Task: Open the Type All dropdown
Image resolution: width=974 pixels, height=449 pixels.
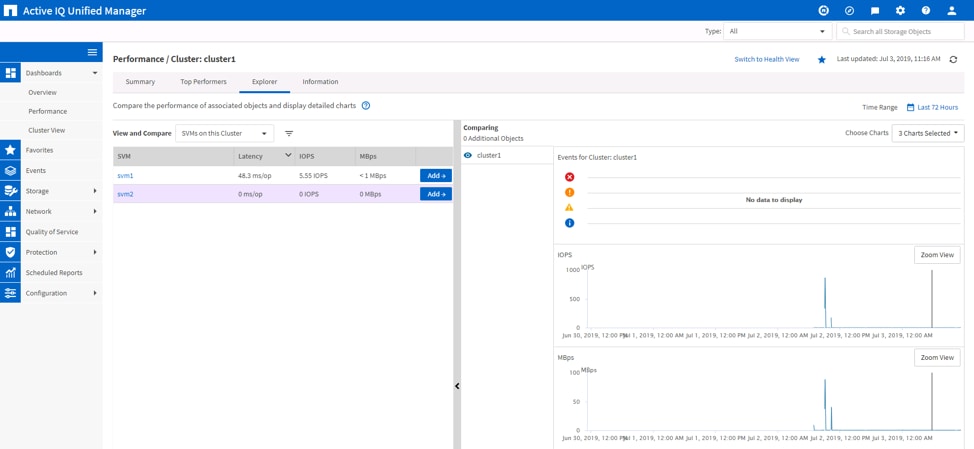Action: [x=777, y=32]
